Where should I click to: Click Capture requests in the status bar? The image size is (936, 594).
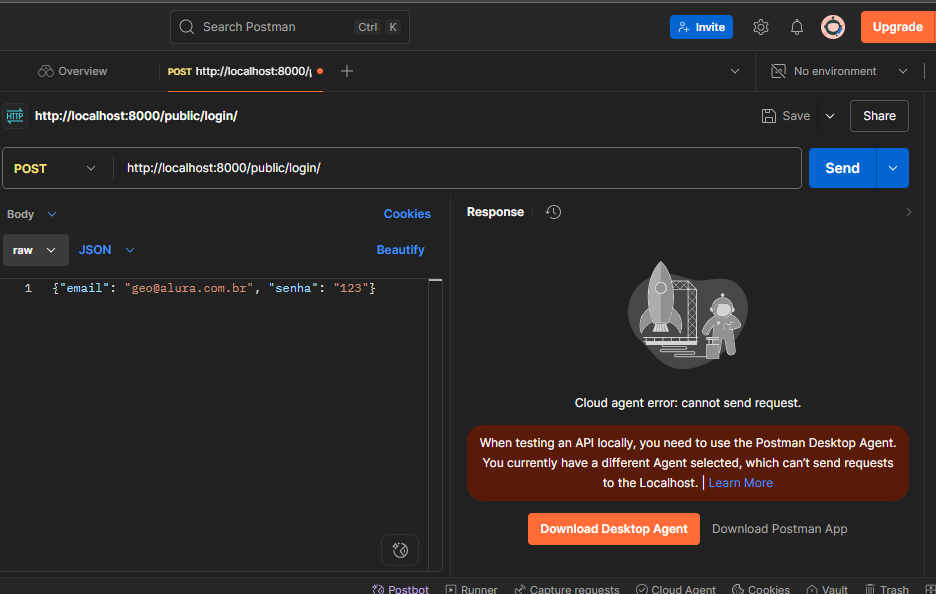(x=566, y=589)
